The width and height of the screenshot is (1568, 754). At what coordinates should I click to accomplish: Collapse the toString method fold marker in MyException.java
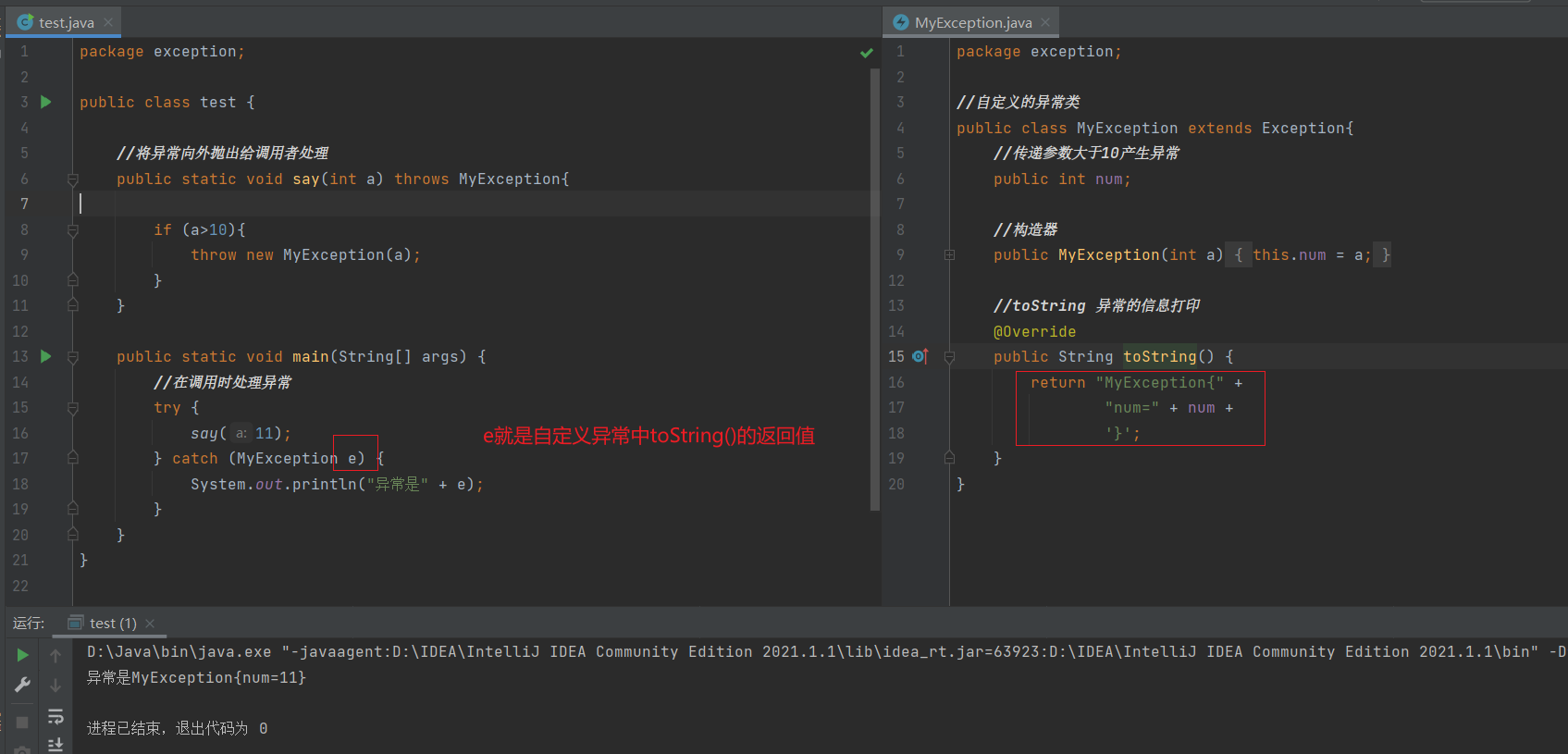pos(949,357)
